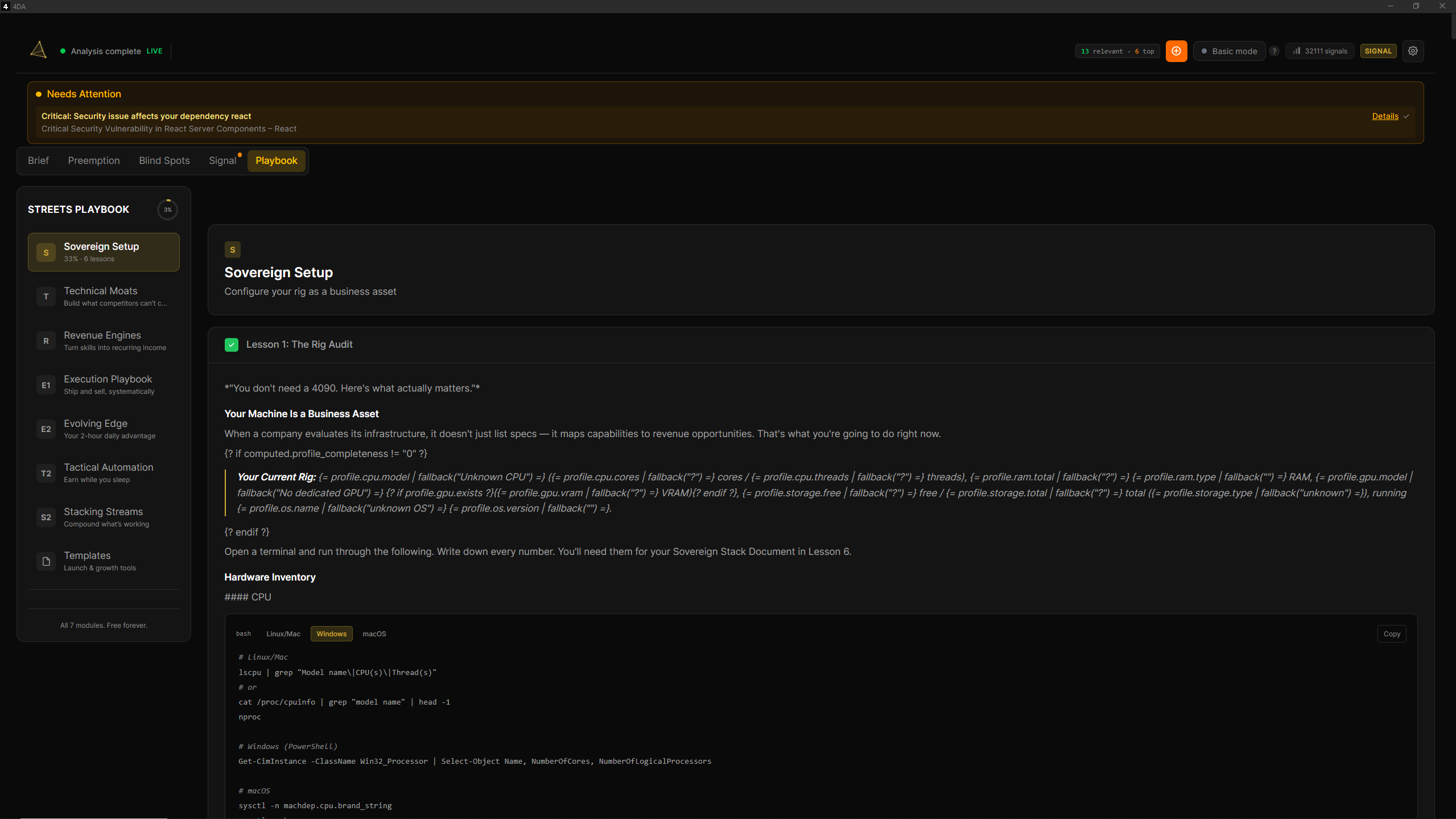Toggle Lesson 1 completion checkbox
Image resolution: width=1456 pixels, height=819 pixels.
point(232,345)
